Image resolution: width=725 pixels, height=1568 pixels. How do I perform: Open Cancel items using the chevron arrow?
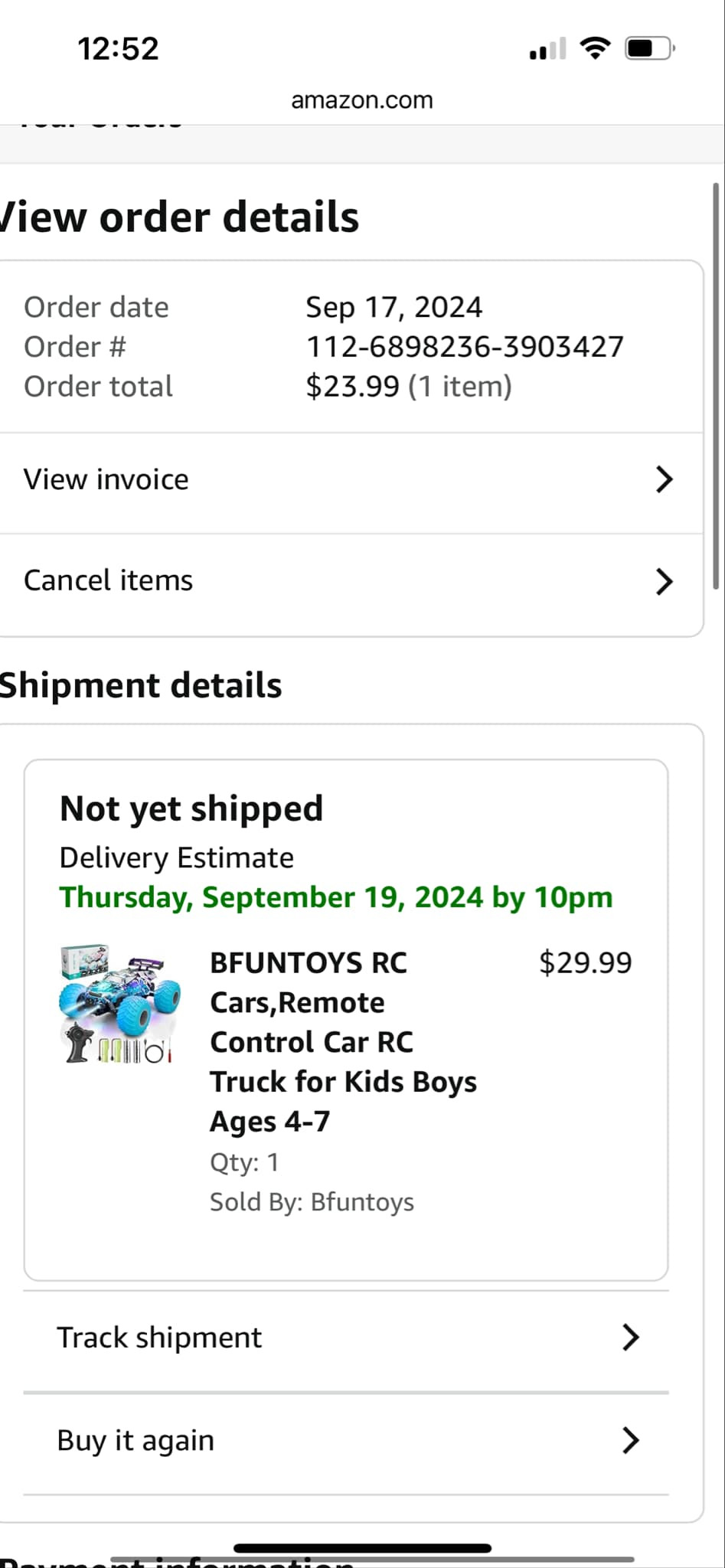(664, 582)
